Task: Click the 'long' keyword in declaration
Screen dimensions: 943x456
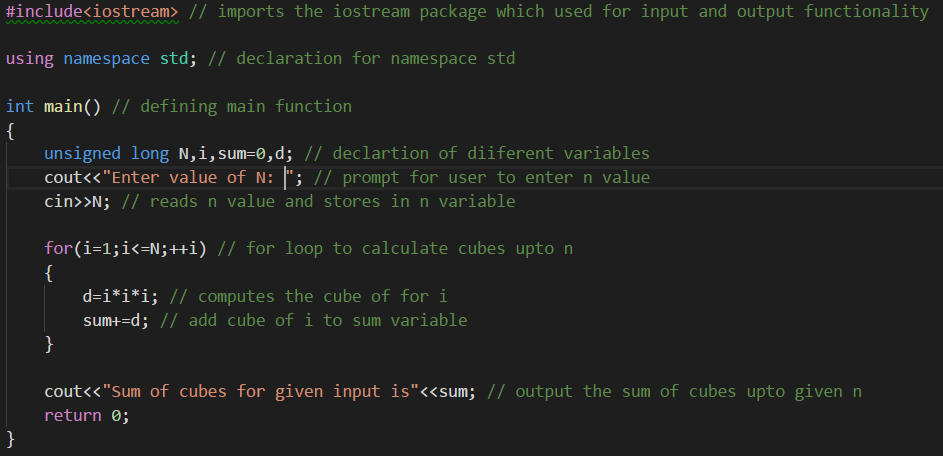Action: (x=149, y=153)
